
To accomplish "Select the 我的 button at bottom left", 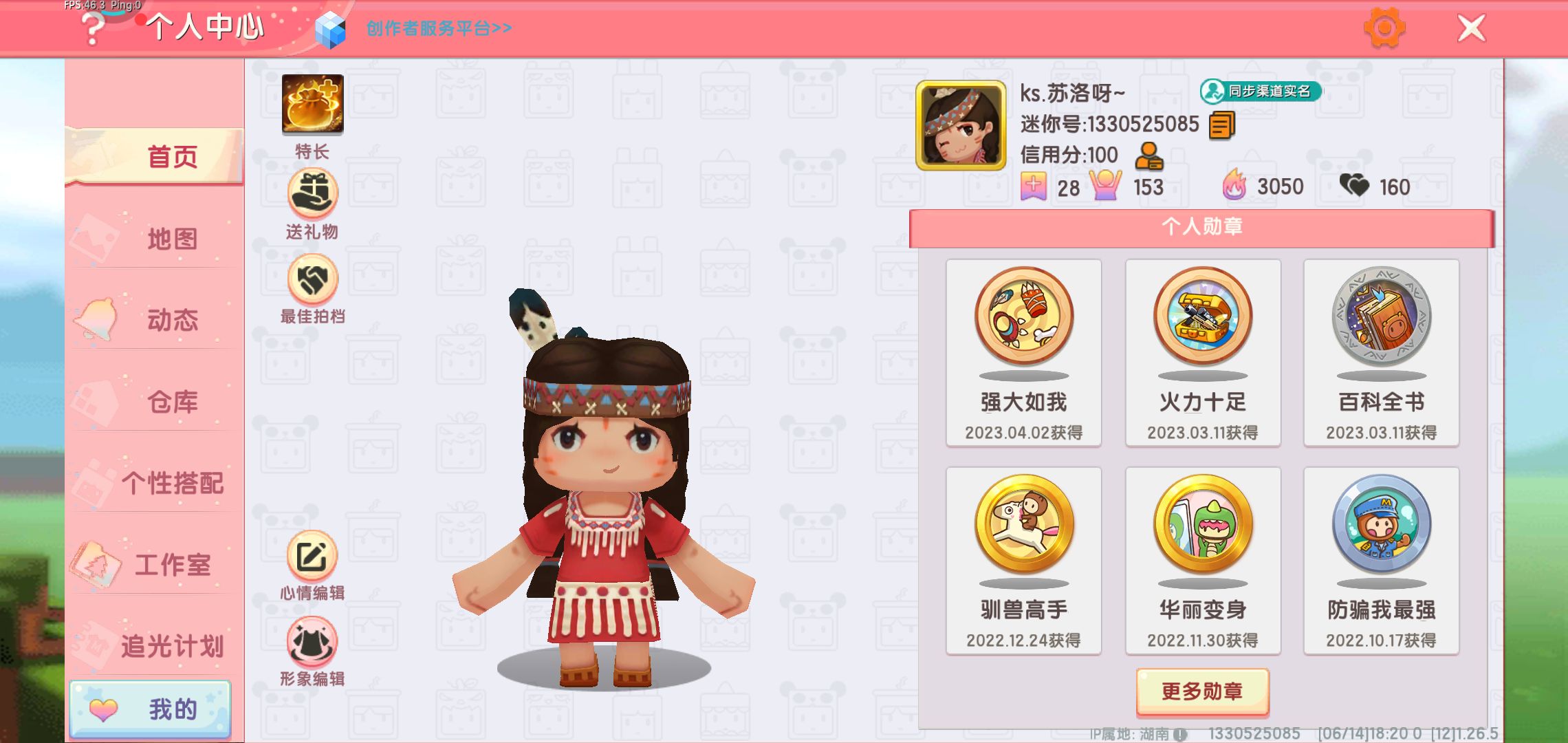I will click(150, 709).
